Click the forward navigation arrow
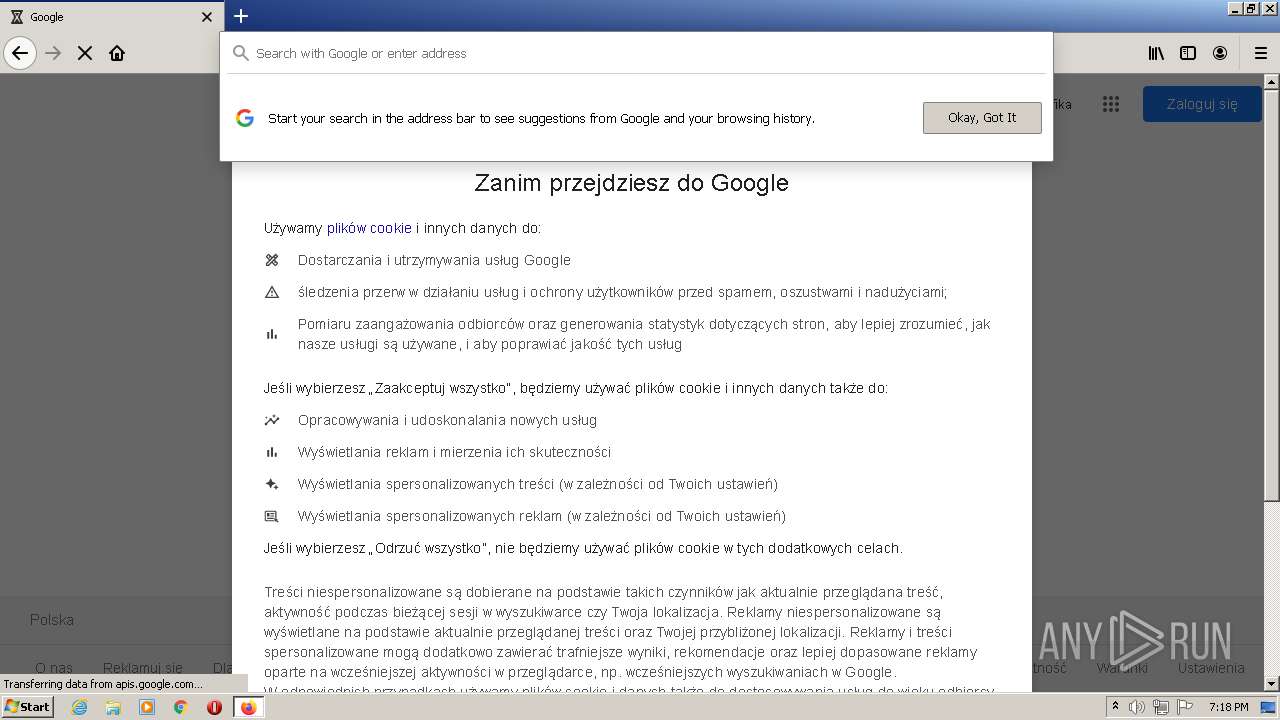The image size is (1280, 720). 54,53
